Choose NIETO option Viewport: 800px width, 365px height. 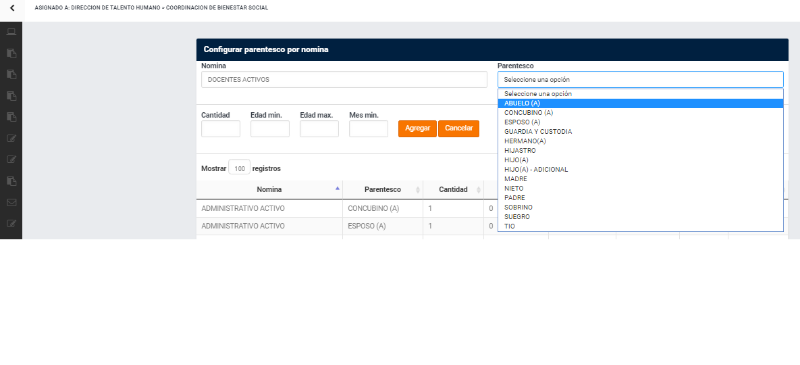[x=640, y=188]
